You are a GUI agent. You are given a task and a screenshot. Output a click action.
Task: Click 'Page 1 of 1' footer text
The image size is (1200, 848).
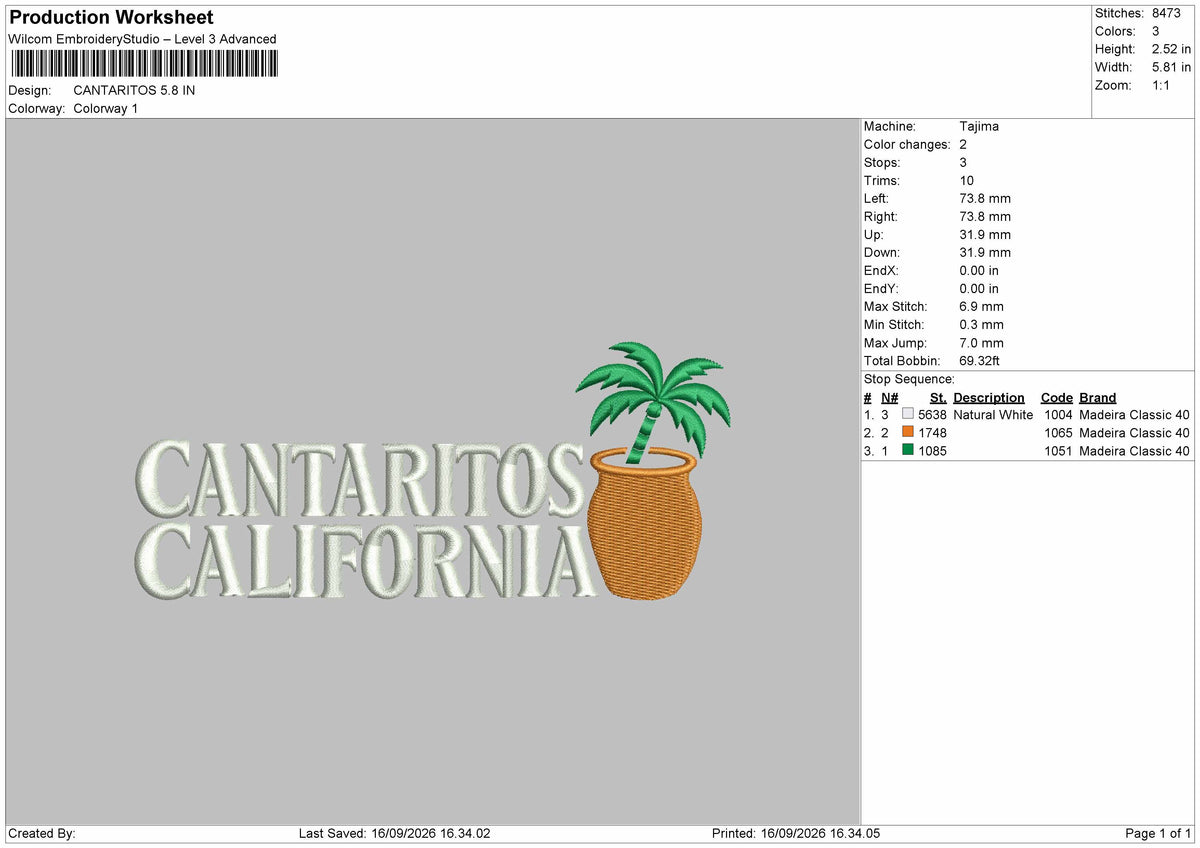click(1158, 834)
